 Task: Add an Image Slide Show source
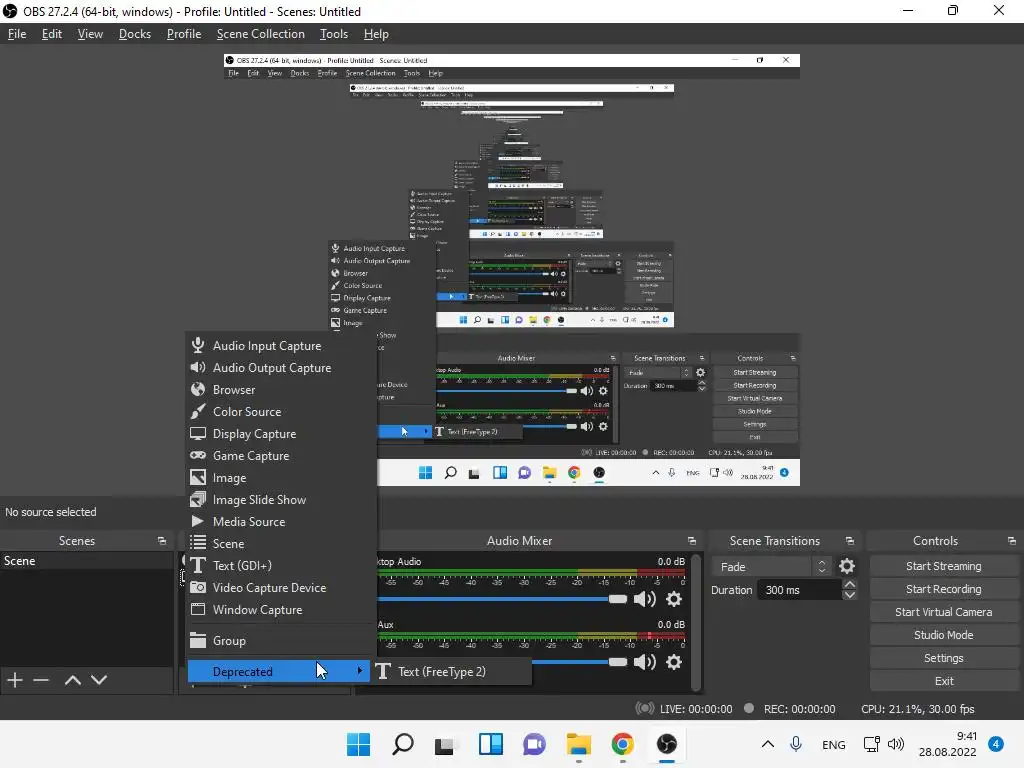(281, 500)
